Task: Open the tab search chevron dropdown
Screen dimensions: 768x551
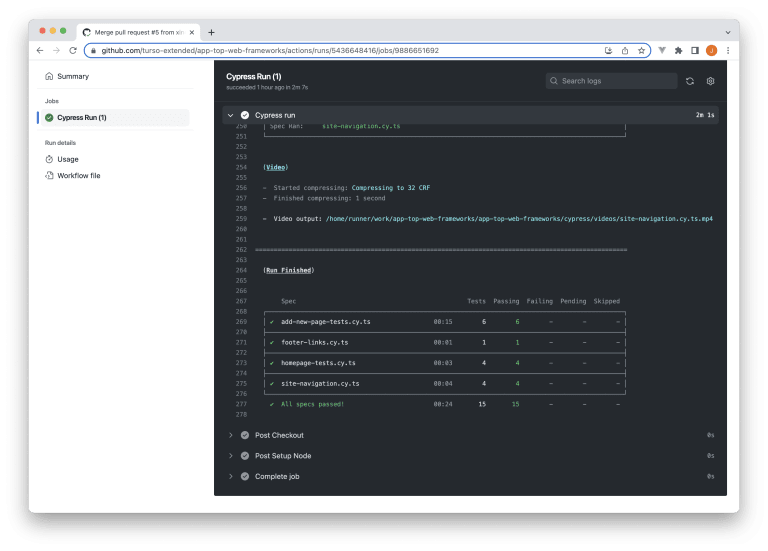Action: click(x=728, y=32)
